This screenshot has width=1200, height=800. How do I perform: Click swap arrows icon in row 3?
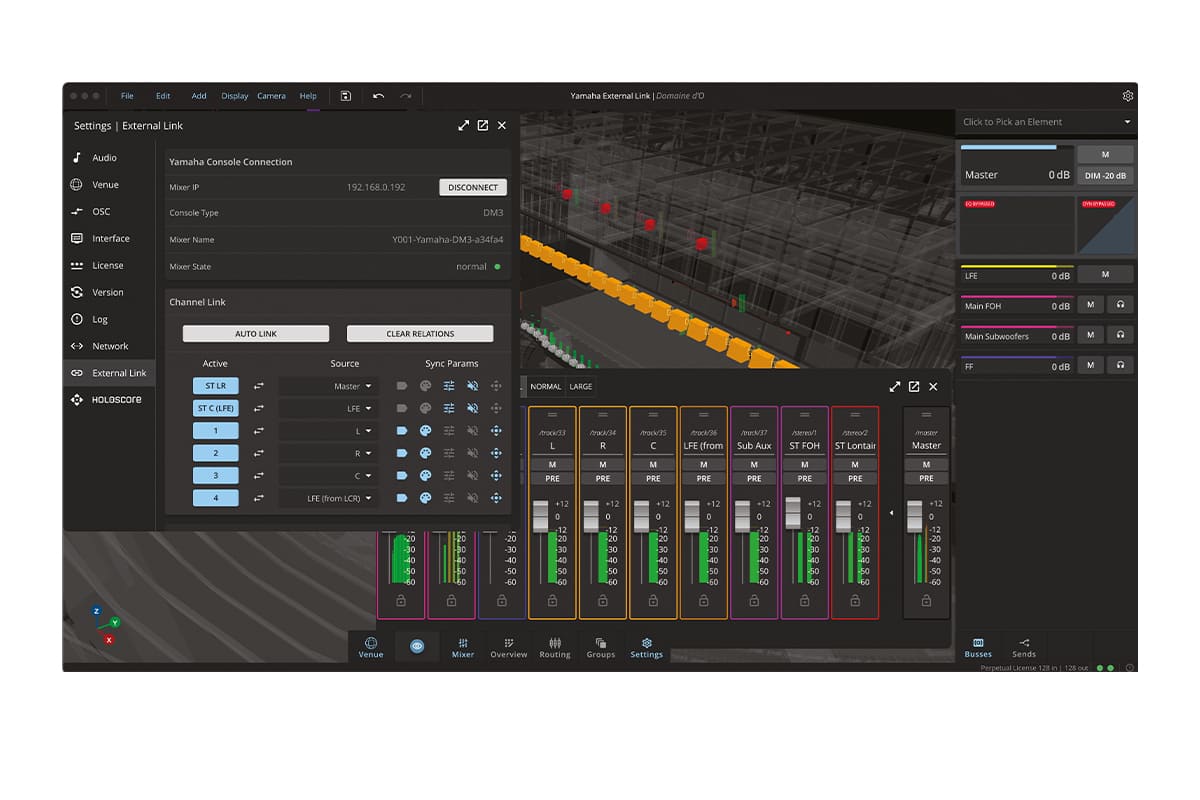[x=258, y=476]
